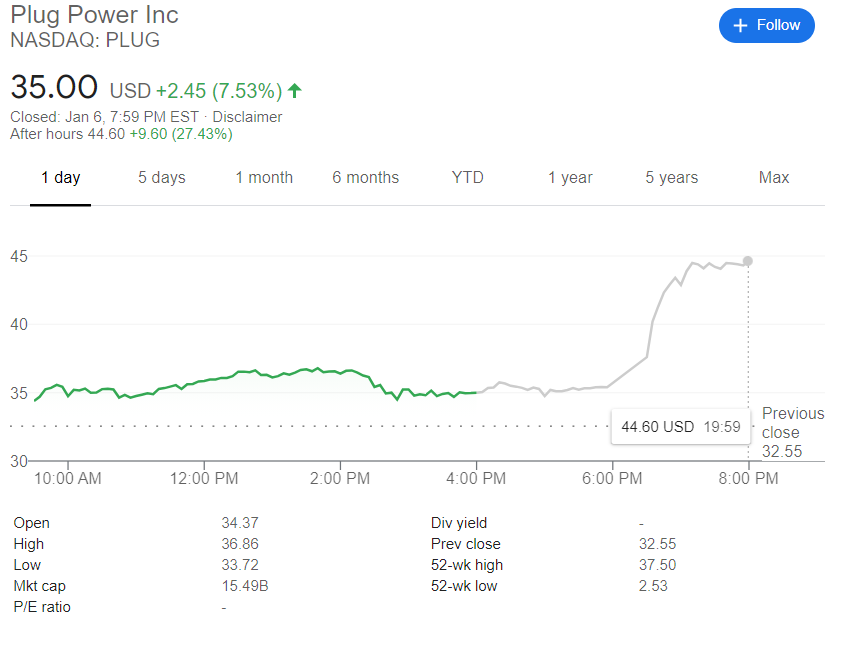
Task: Click the After hours 44.60 text
Action: pos(68,134)
